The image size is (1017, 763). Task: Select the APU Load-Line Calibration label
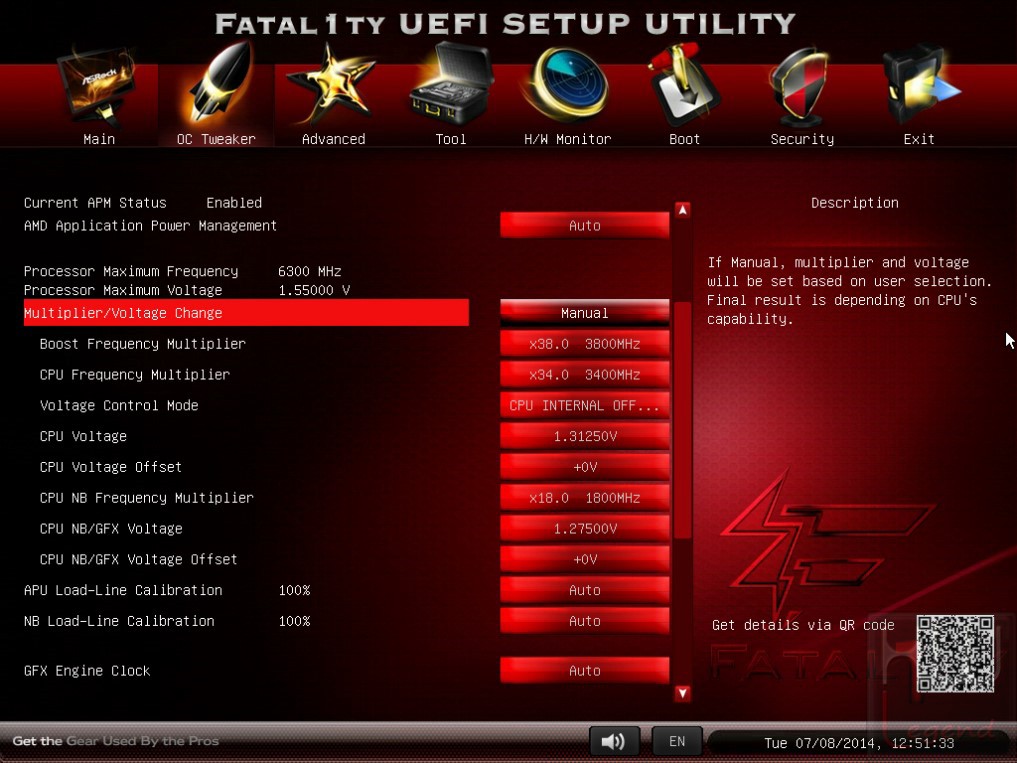click(x=123, y=590)
